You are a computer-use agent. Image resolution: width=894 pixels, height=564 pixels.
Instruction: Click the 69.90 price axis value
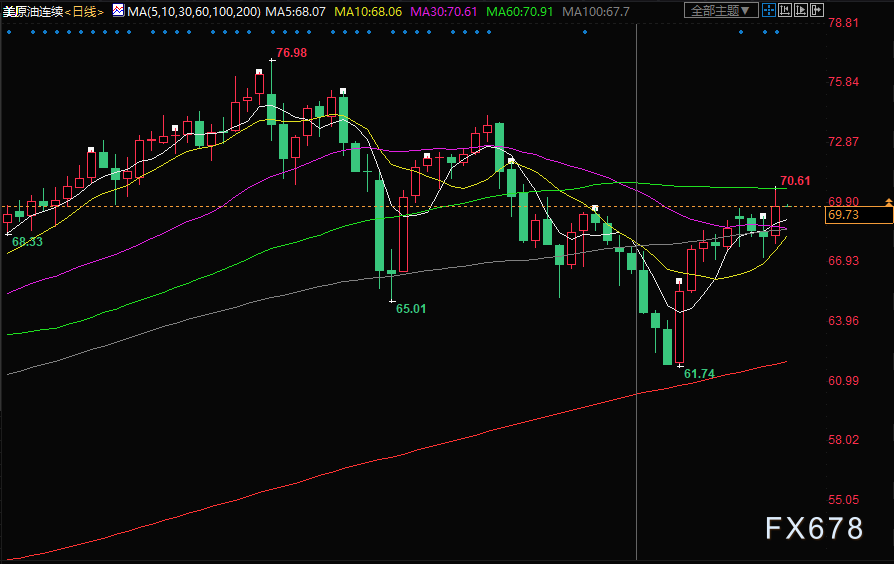(843, 201)
